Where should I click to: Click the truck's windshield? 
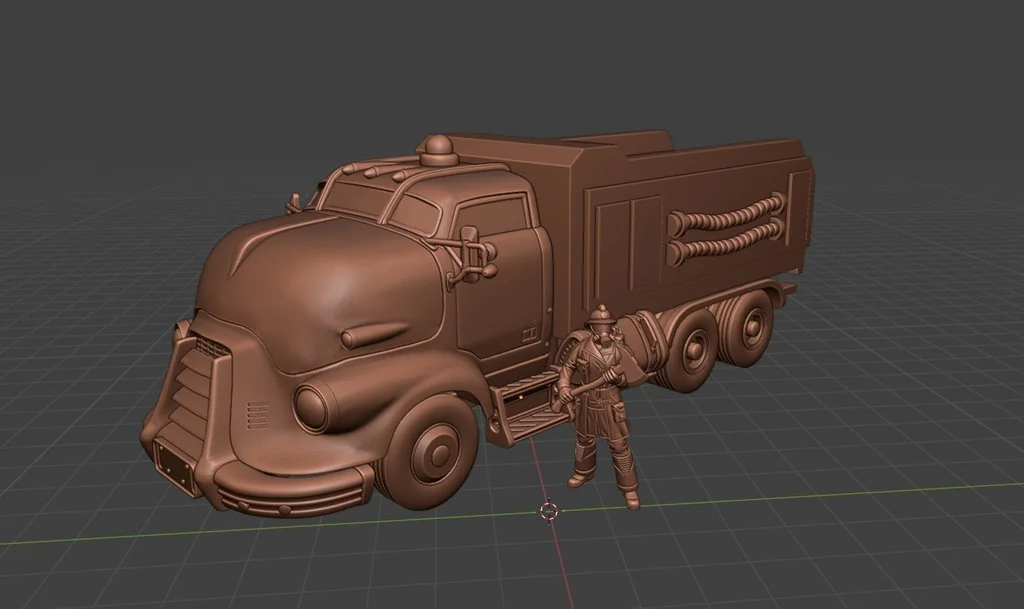point(350,200)
